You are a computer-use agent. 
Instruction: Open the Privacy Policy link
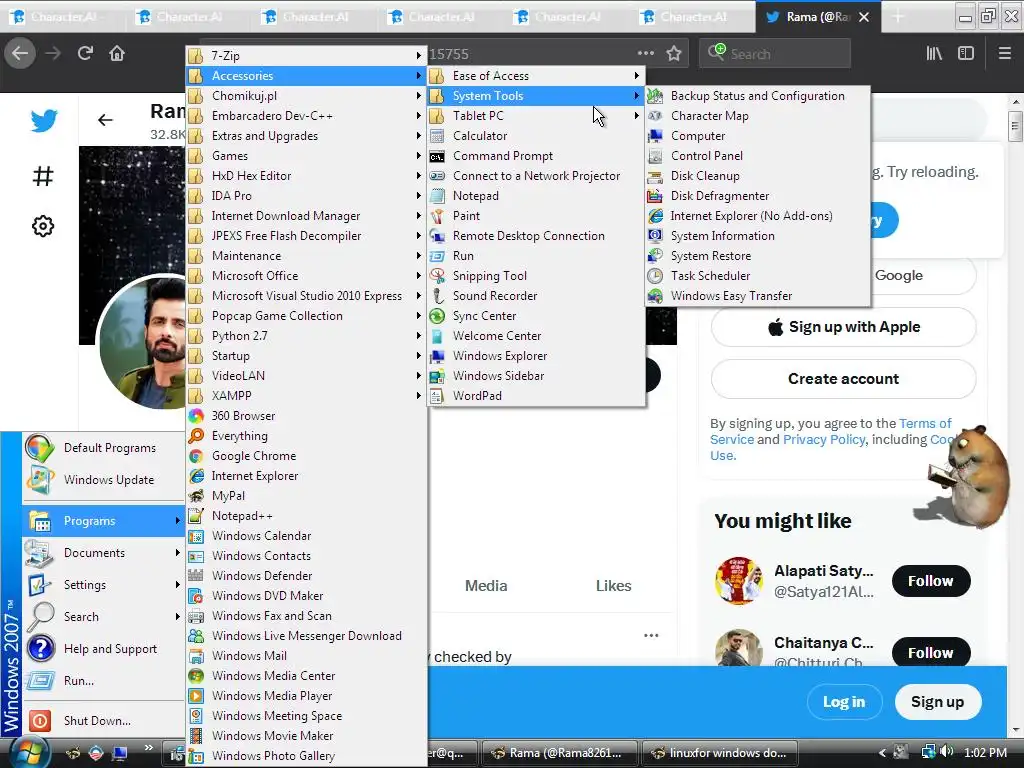click(x=824, y=440)
